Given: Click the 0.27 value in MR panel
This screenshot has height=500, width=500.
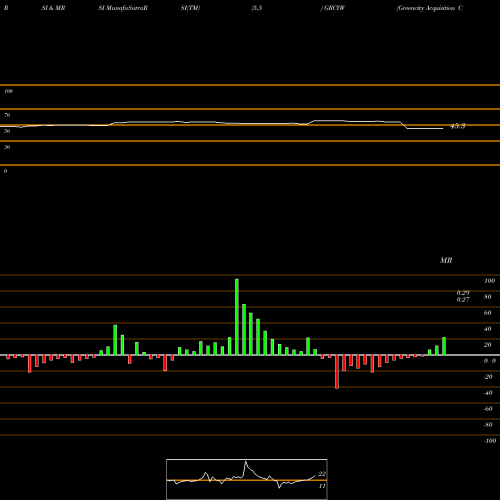Looking at the screenshot, I should pos(463,299).
